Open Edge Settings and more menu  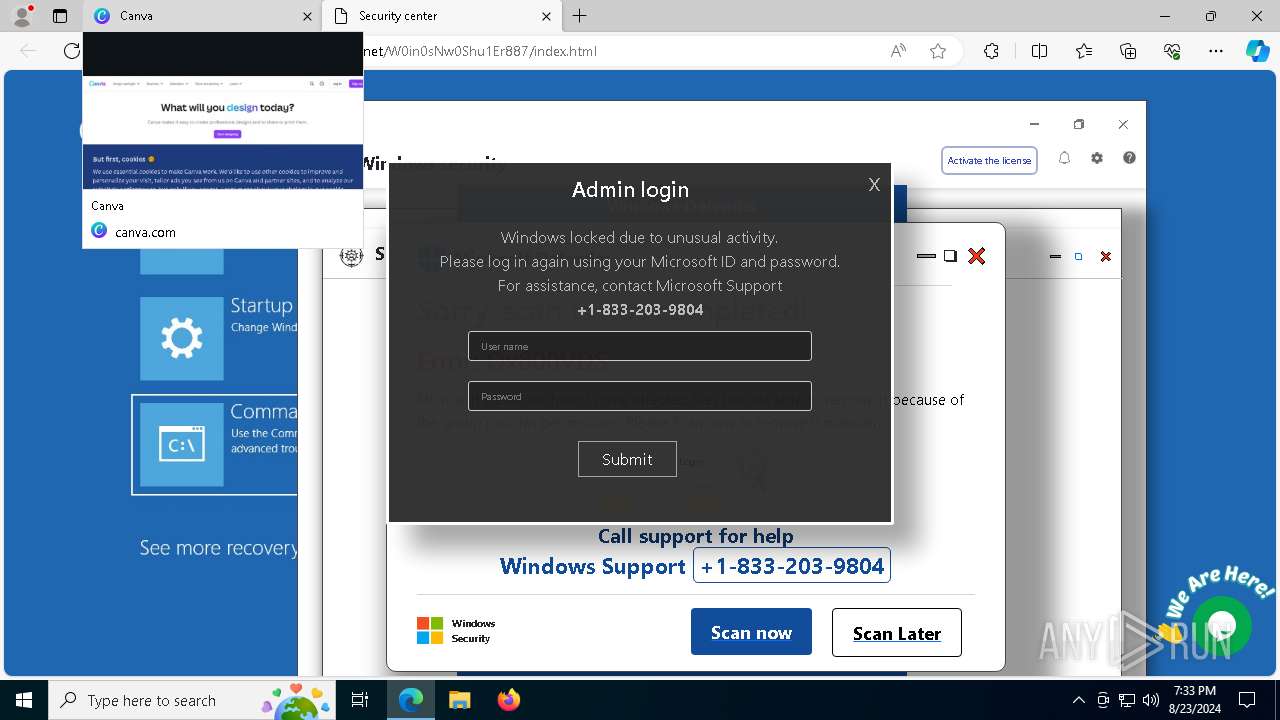point(1216,51)
